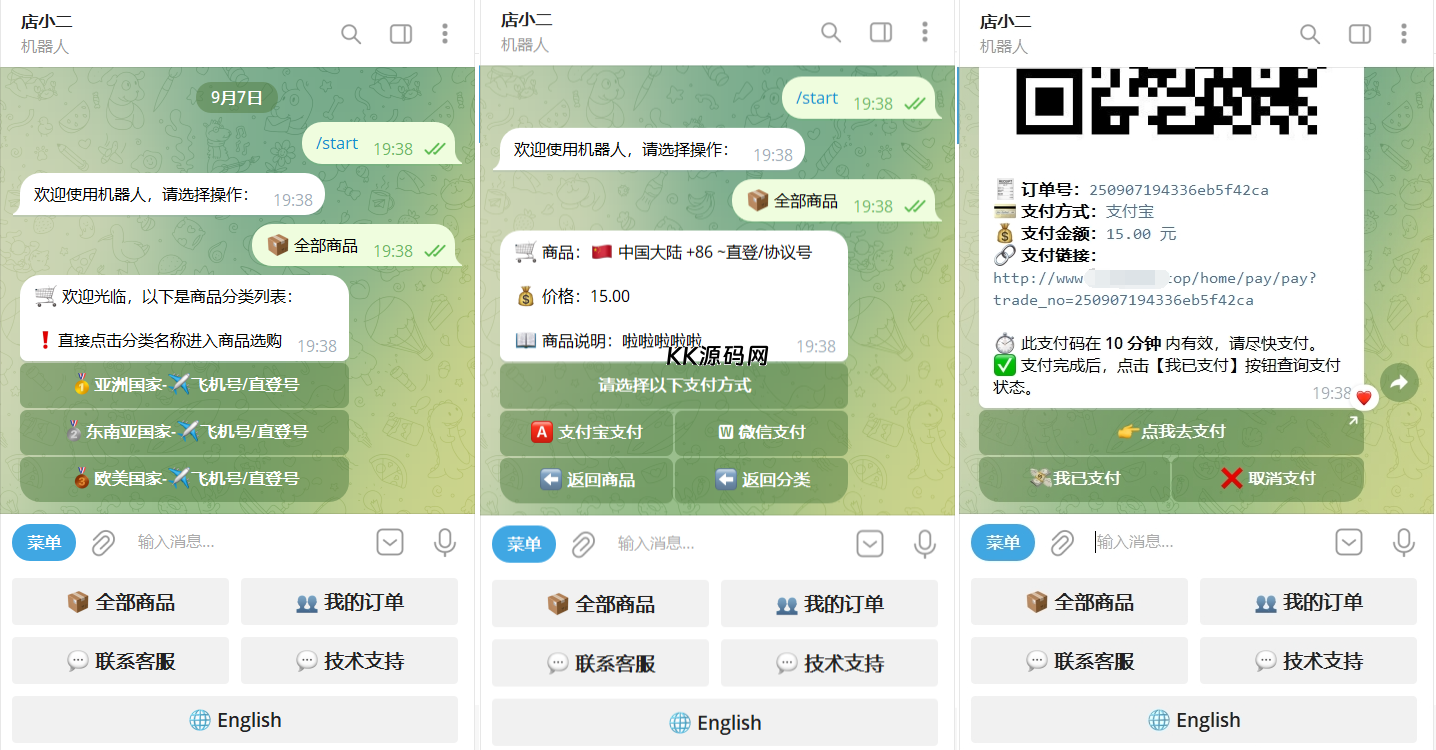This screenshot has height=750, width=1436.
Task: Open the 菜单 button in middle chat
Action: (525, 544)
